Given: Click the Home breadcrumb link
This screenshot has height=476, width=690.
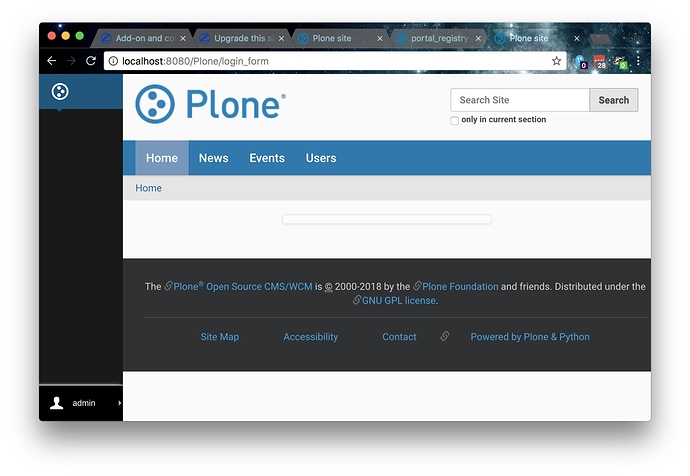Looking at the screenshot, I should click(x=148, y=188).
